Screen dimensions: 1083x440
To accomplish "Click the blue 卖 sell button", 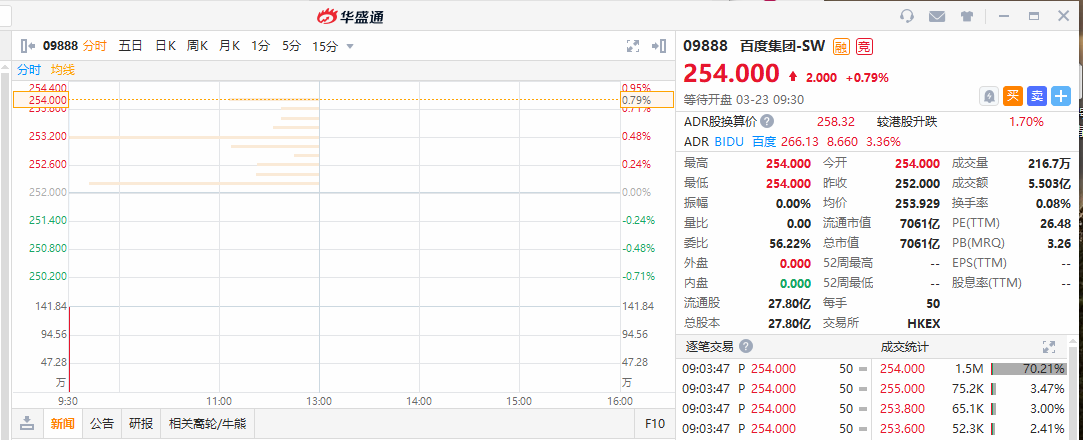I will click(x=1036, y=96).
